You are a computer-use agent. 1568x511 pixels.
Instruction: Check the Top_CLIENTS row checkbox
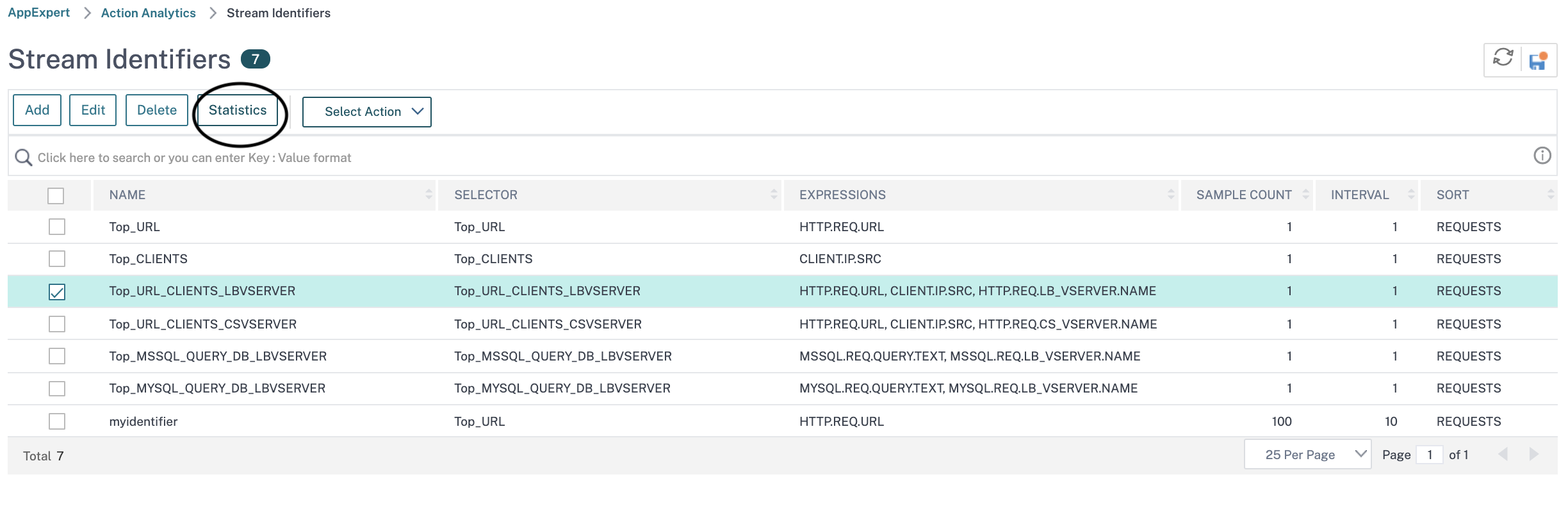(x=57, y=259)
